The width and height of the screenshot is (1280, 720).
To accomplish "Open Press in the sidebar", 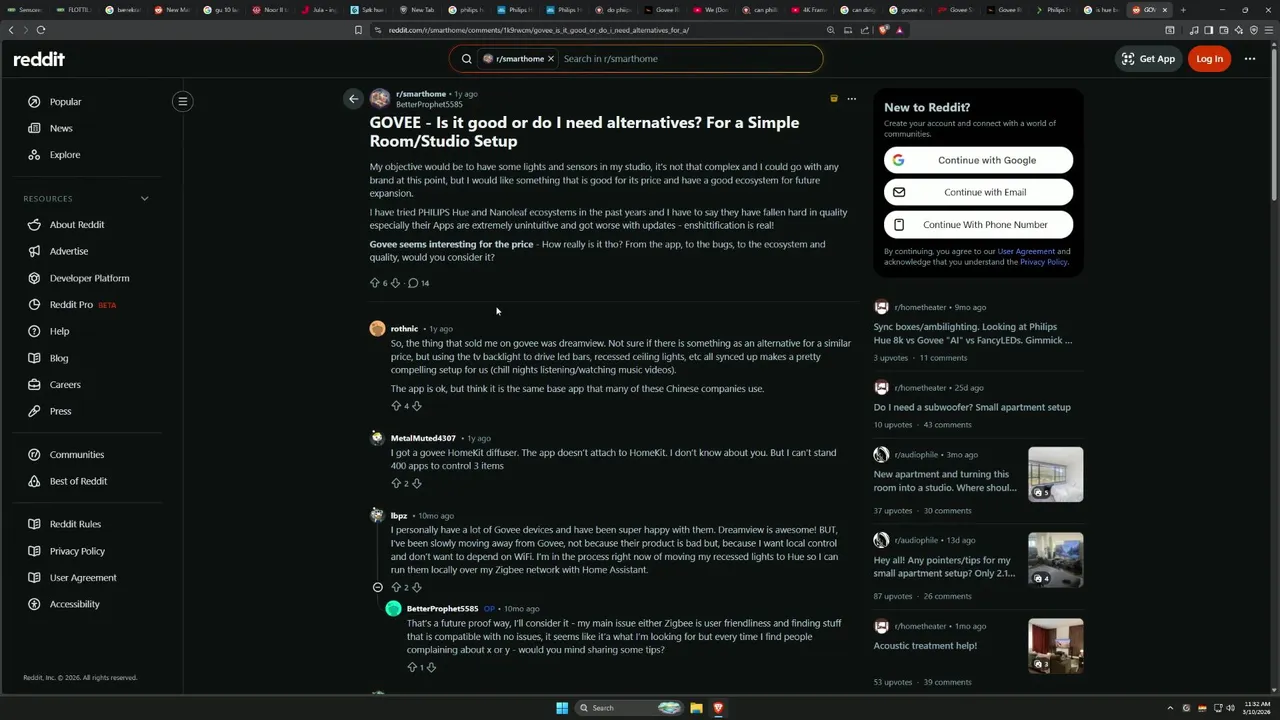I will pyautogui.click(x=60, y=411).
